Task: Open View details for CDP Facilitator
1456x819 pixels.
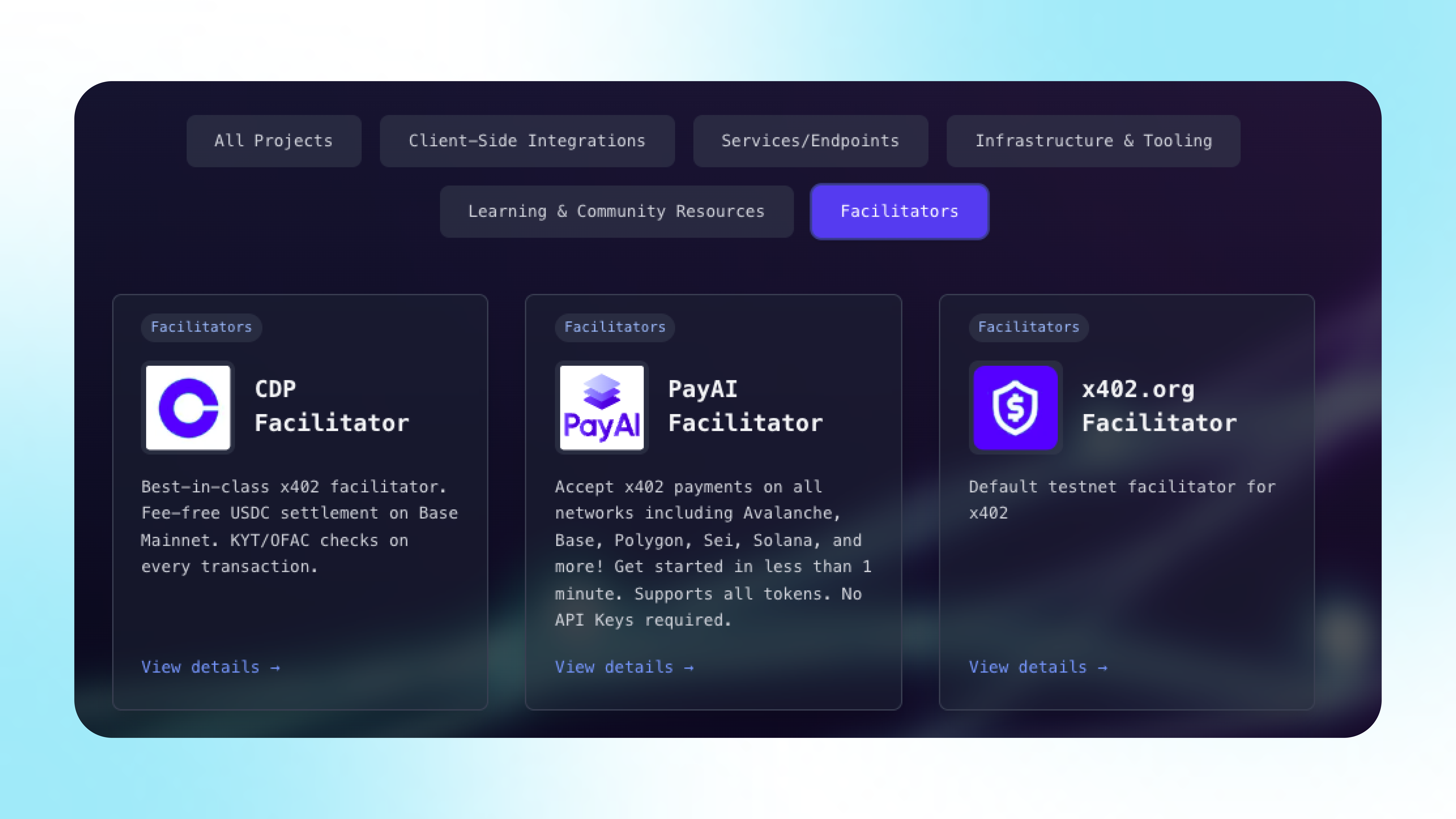Action: (x=210, y=667)
